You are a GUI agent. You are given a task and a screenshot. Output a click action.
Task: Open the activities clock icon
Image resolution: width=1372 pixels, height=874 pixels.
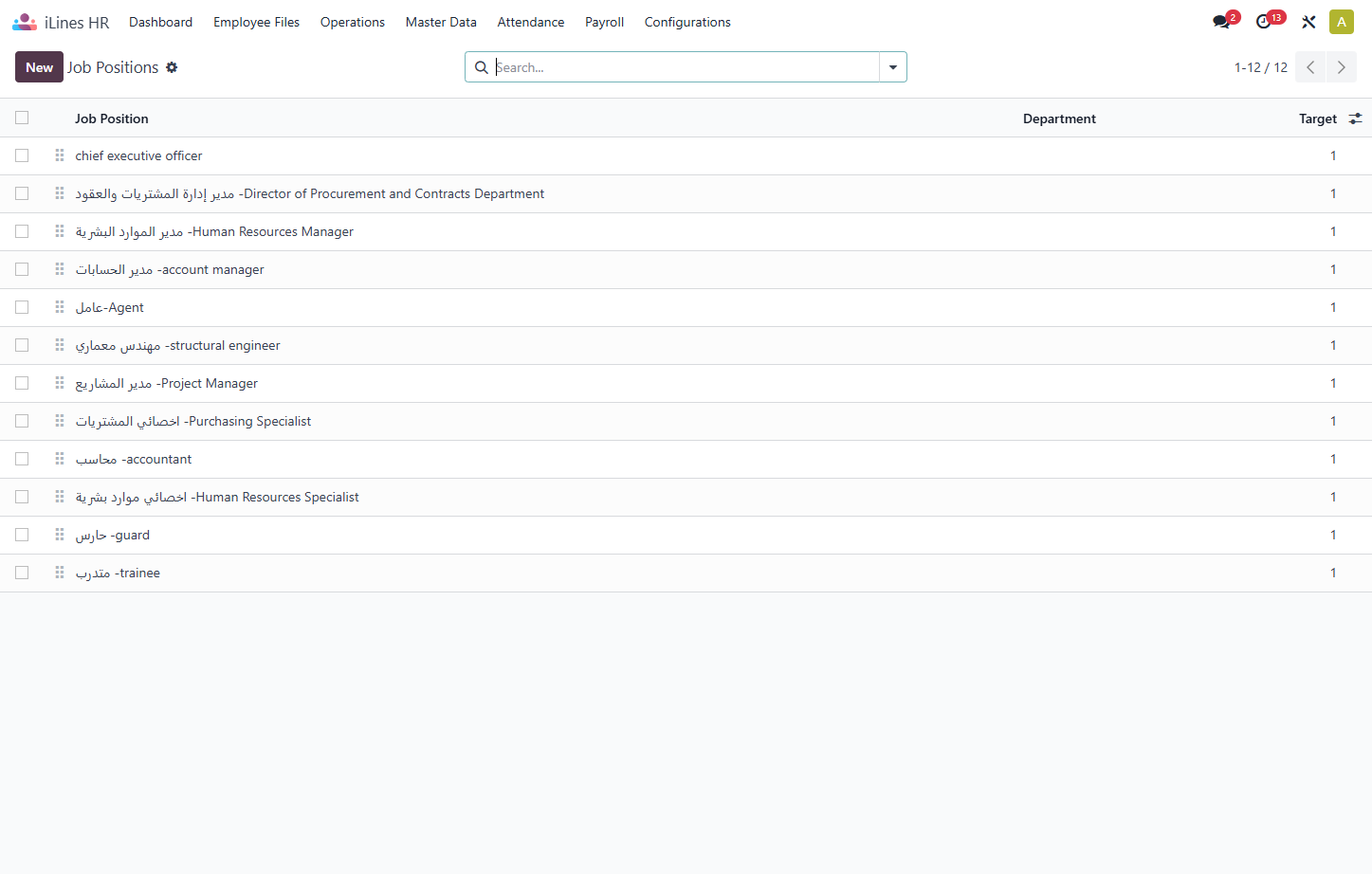click(1263, 22)
